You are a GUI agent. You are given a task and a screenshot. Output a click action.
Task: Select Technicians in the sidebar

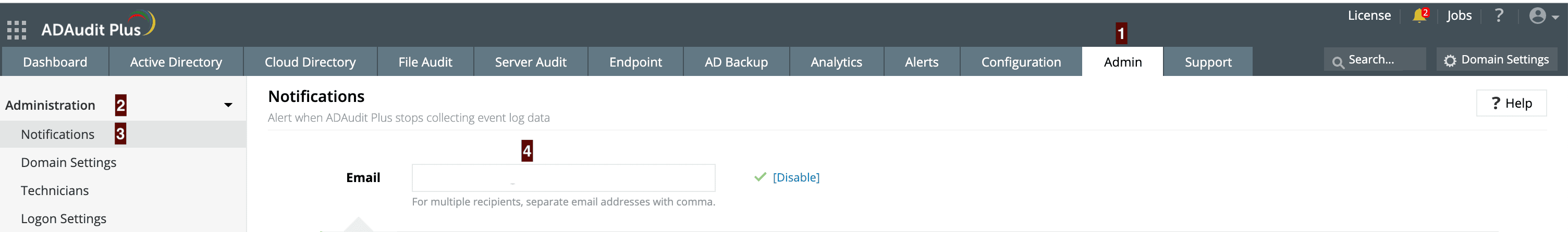[x=55, y=191]
